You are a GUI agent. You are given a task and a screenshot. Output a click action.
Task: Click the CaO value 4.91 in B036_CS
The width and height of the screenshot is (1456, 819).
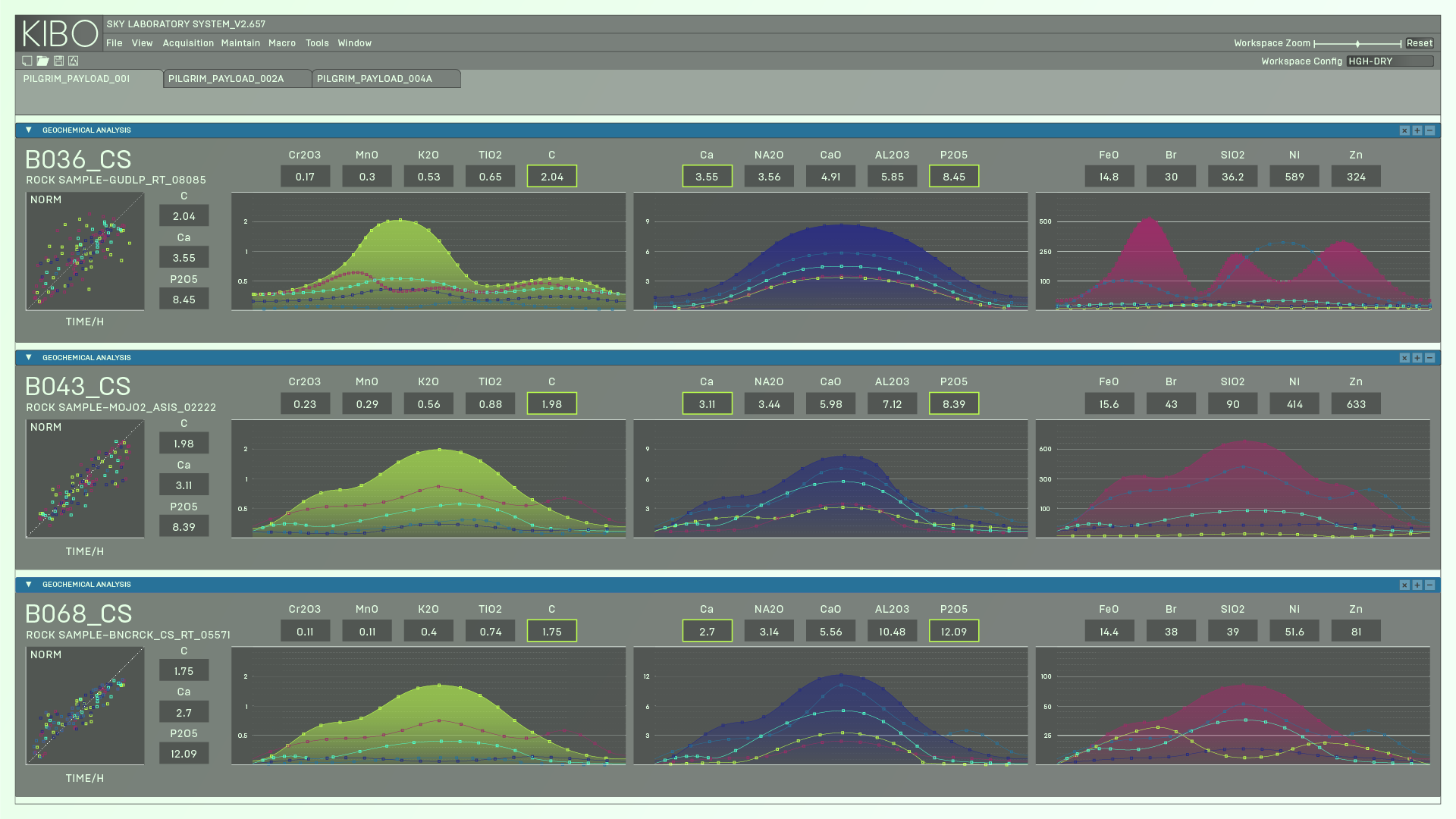tap(830, 177)
